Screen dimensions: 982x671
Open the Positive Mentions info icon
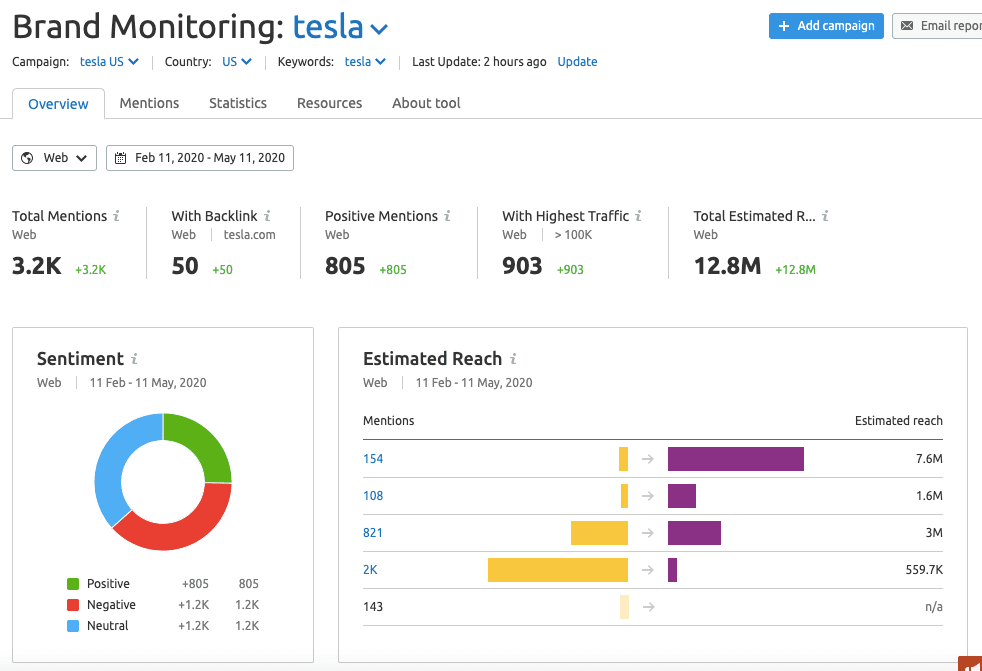(447, 216)
